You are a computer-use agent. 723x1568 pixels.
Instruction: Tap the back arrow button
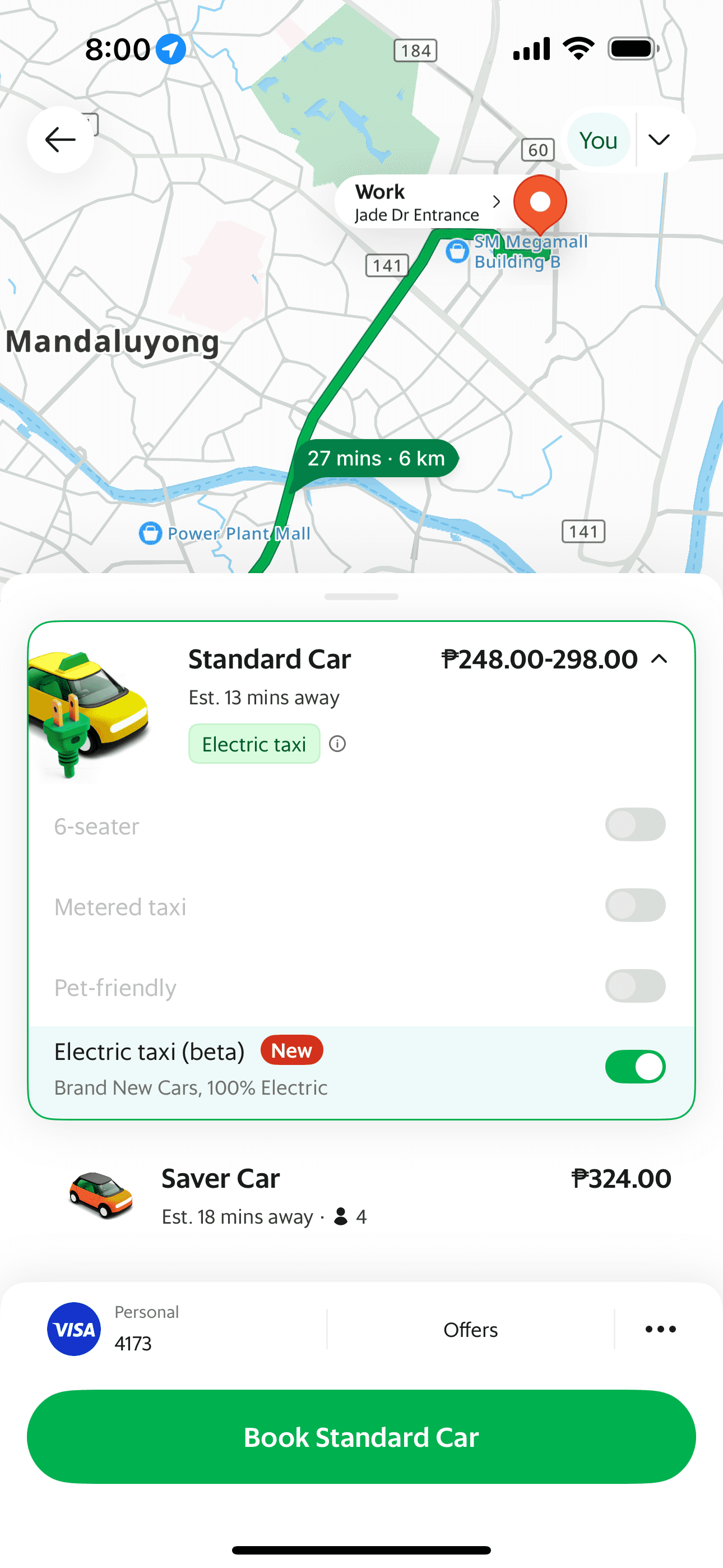(x=61, y=140)
